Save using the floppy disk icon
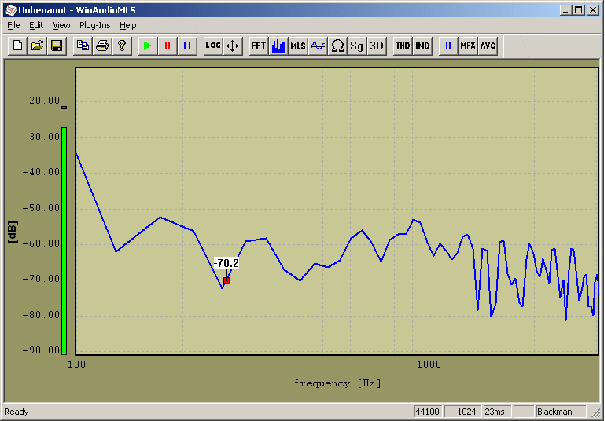605x421 pixels. click(x=56, y=46)
